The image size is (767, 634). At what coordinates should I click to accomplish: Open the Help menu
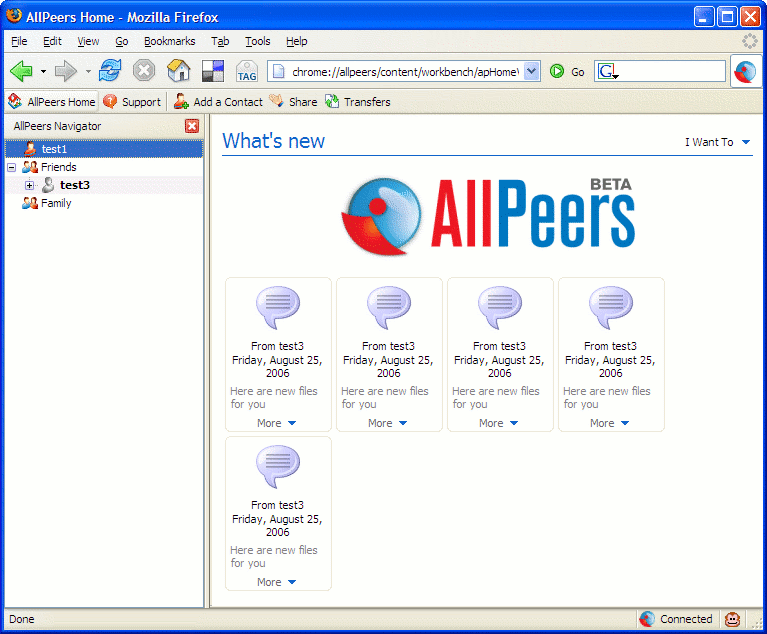tap(296, 41)
